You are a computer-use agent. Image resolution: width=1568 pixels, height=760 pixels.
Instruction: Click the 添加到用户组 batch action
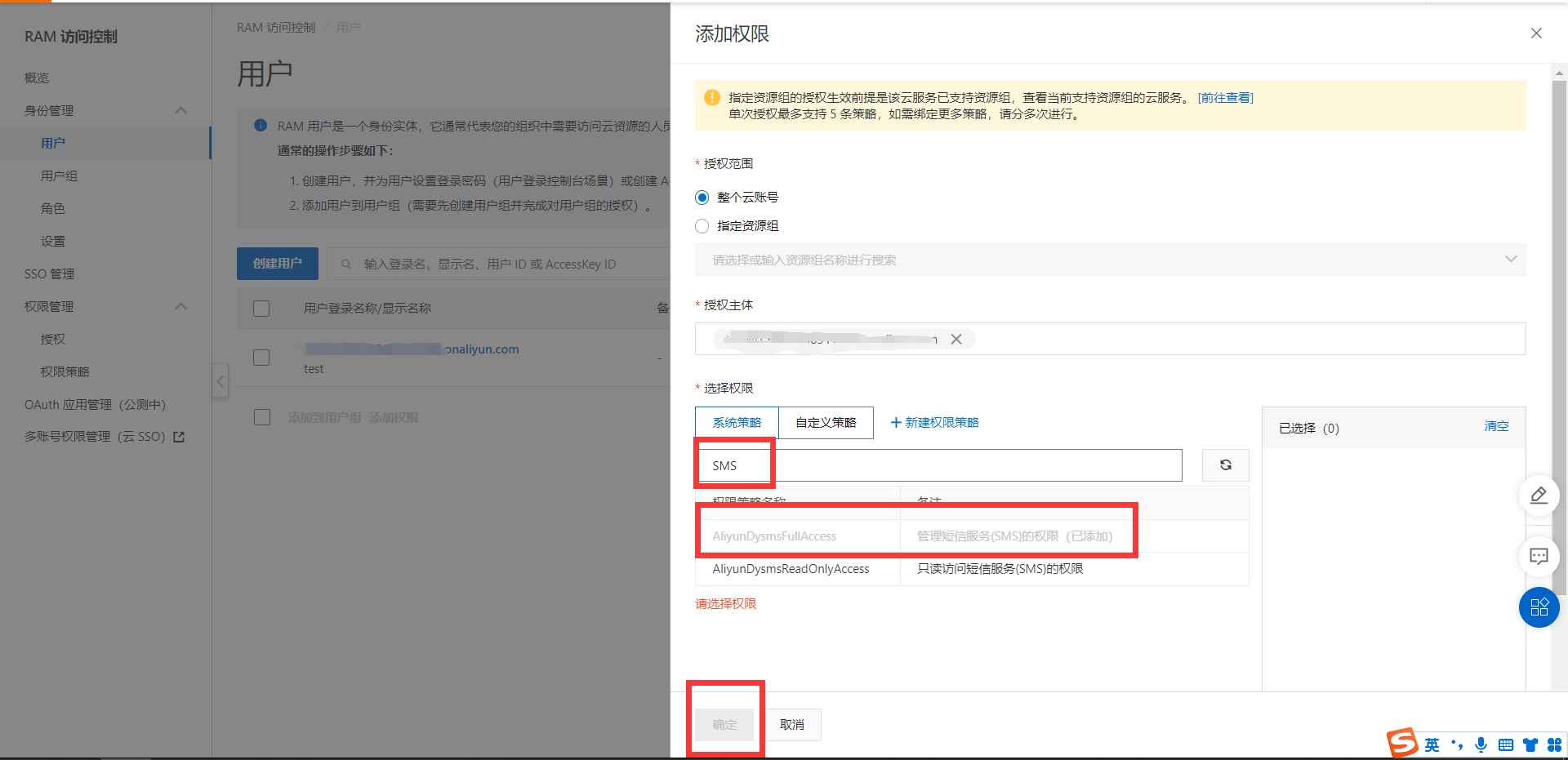(x=324, y=417)
